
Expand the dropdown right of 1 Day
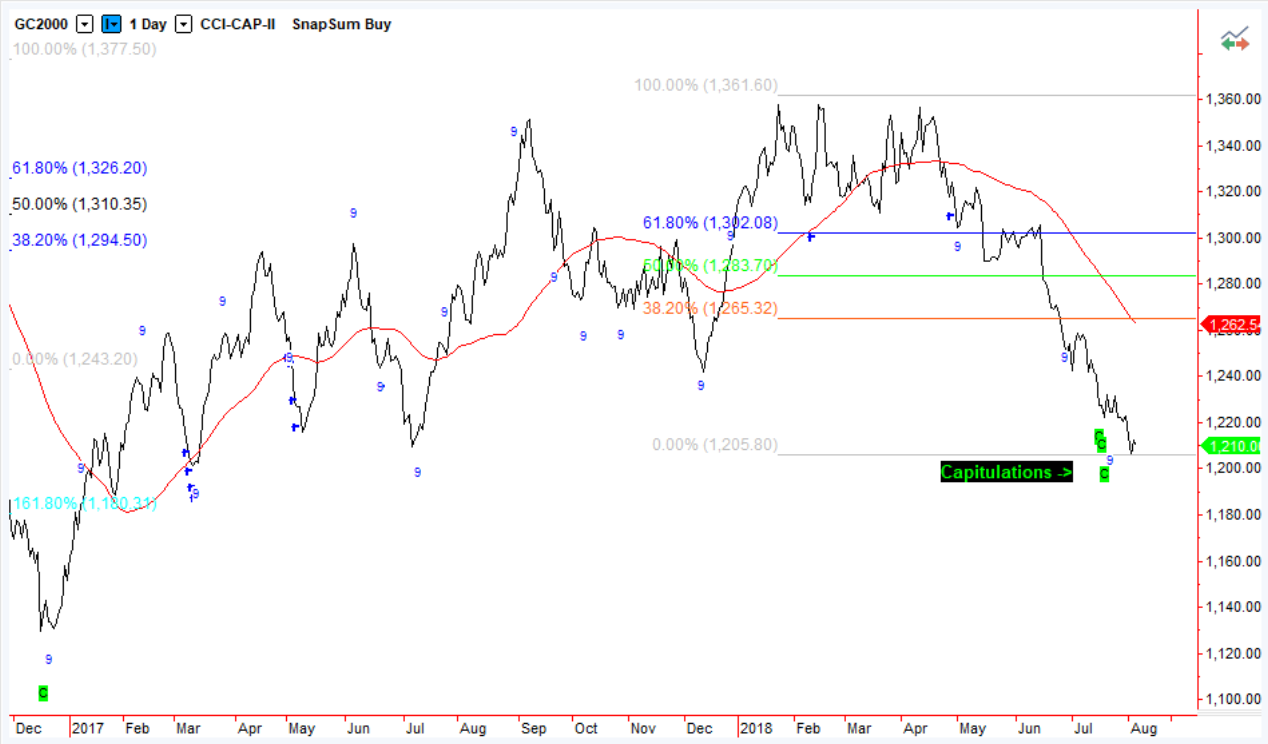point(182,24)
